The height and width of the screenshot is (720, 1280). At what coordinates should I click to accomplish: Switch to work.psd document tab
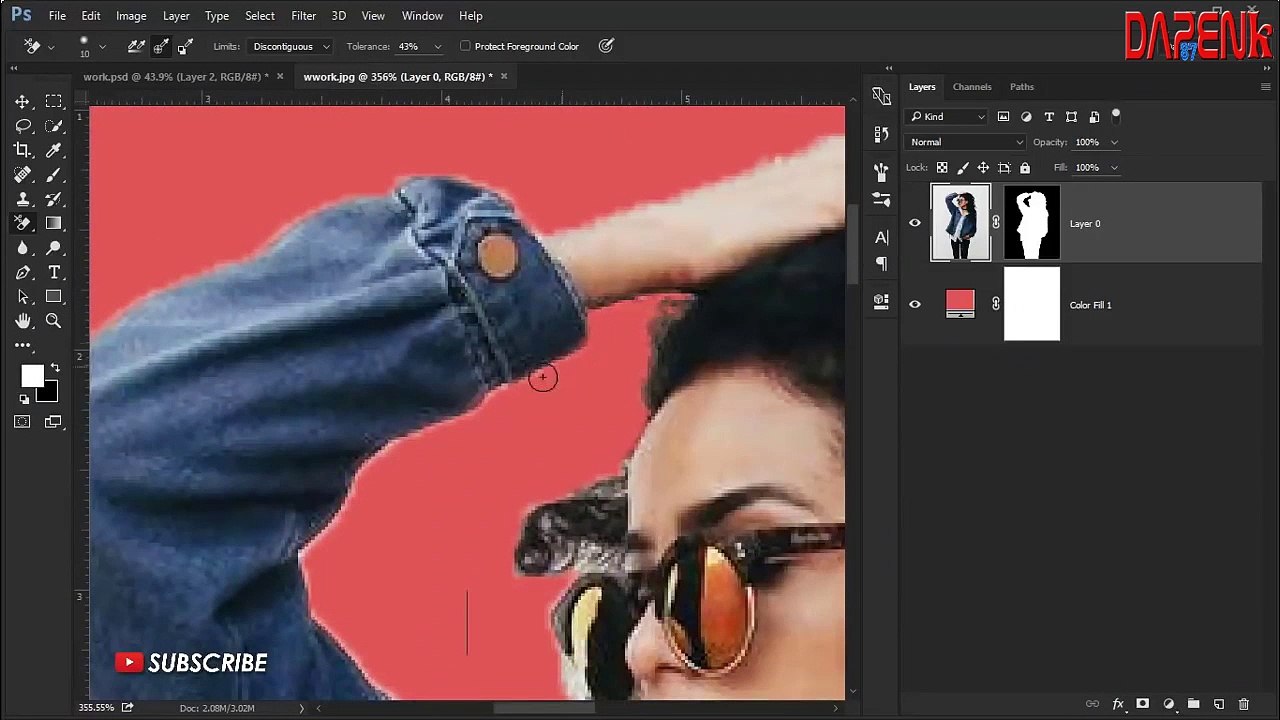click(x=176, y=77)
